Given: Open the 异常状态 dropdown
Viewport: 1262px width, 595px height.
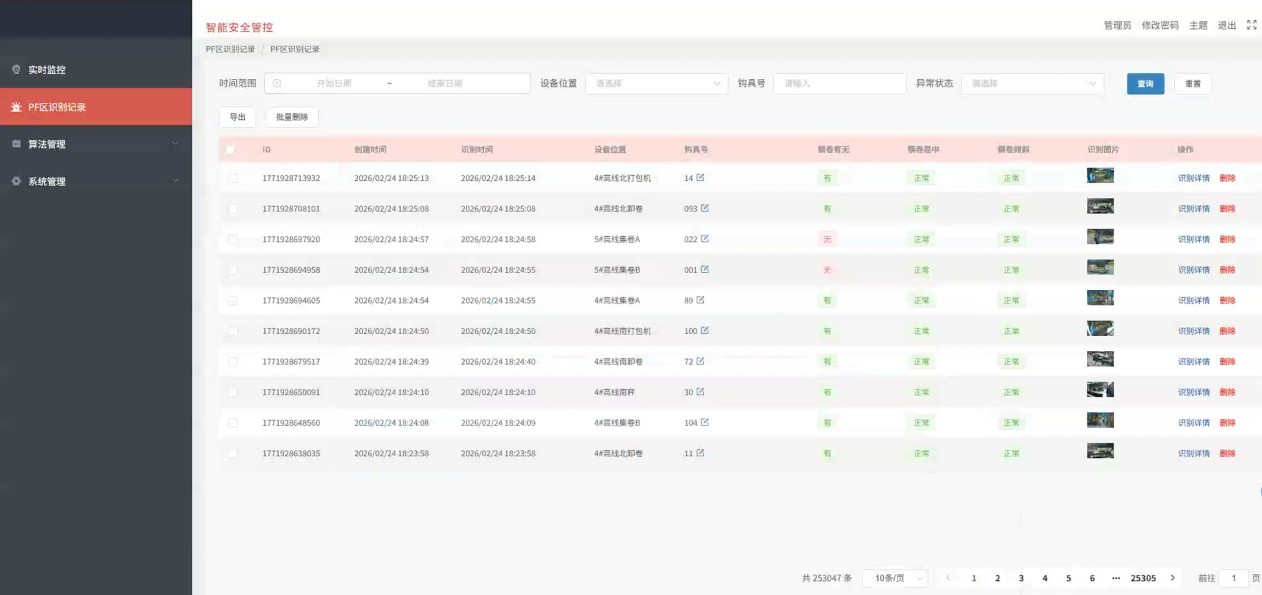Looking at the screenshot, I should click(1032, 84).
